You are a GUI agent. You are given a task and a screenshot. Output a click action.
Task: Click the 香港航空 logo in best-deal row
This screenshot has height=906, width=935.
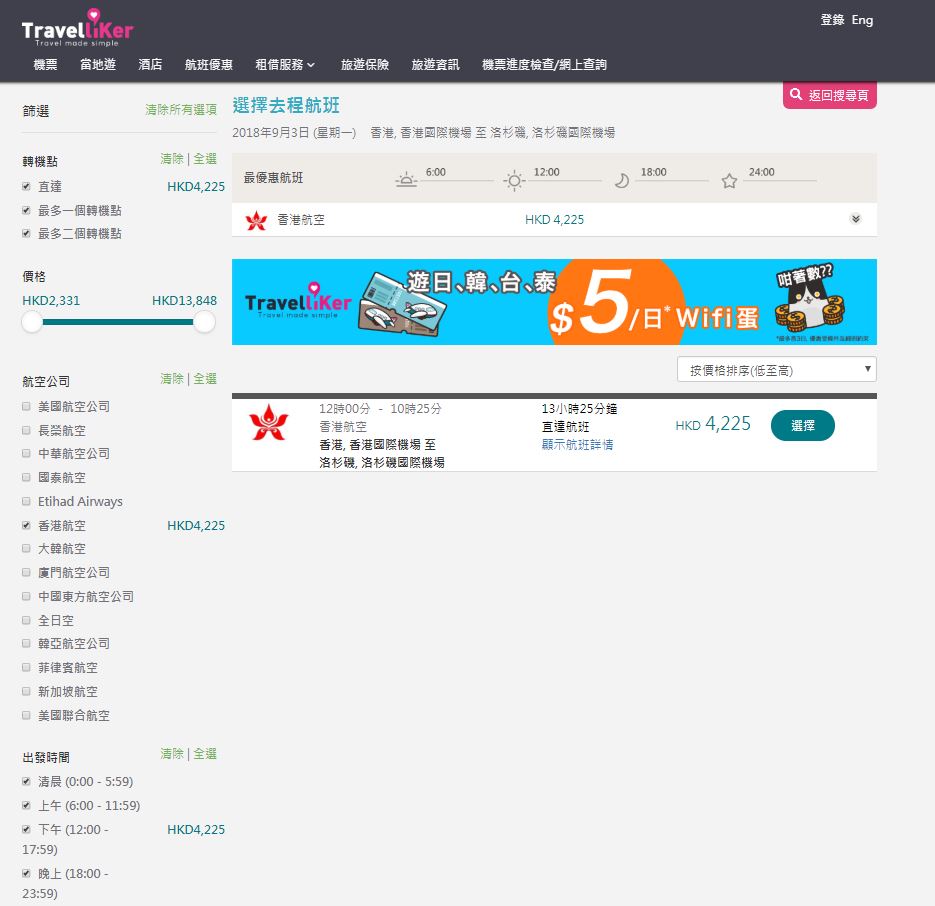(256, 220)
